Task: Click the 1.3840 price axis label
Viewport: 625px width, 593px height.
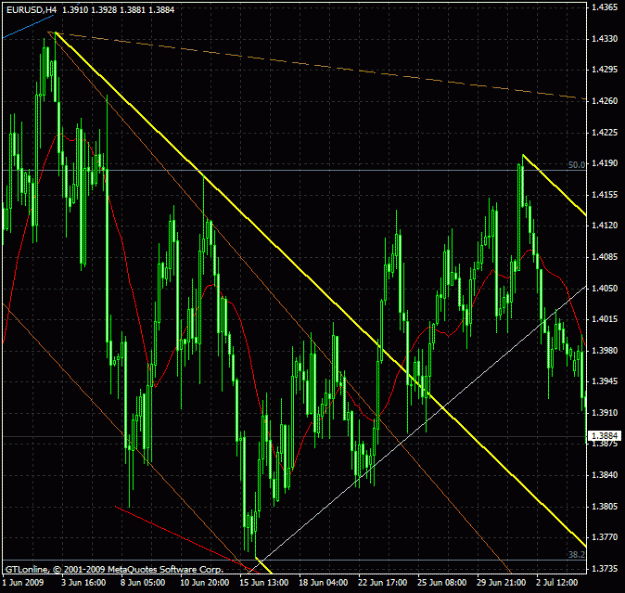Action: 605,475
